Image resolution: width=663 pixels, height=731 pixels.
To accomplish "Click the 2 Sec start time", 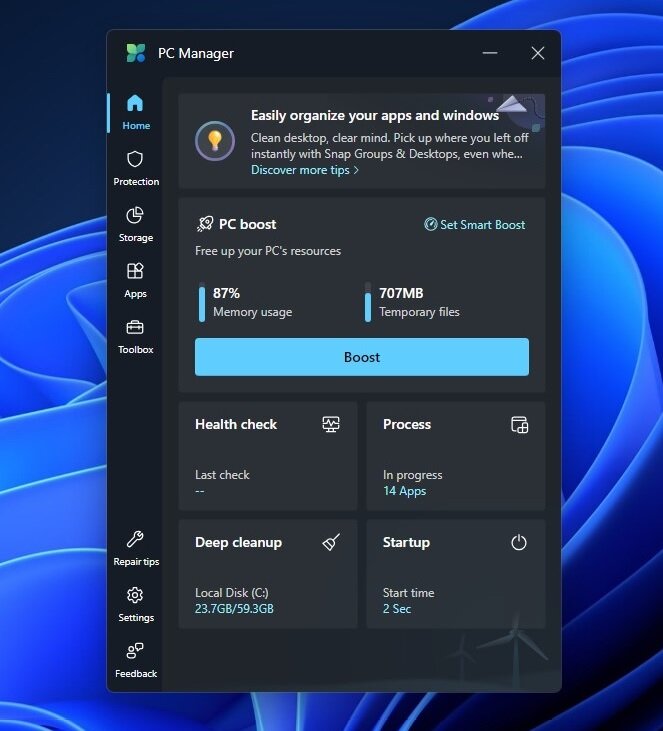I will (x=397, y=609).
